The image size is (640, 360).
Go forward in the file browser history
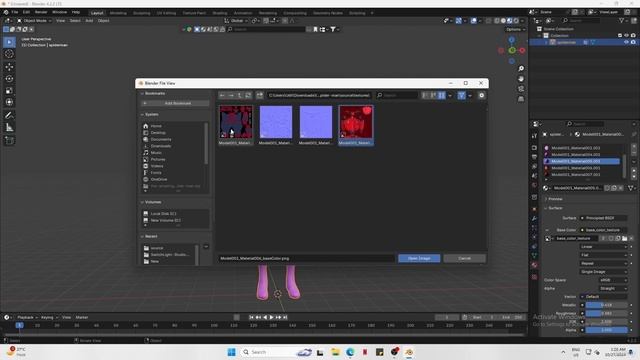tap(231, 95)
